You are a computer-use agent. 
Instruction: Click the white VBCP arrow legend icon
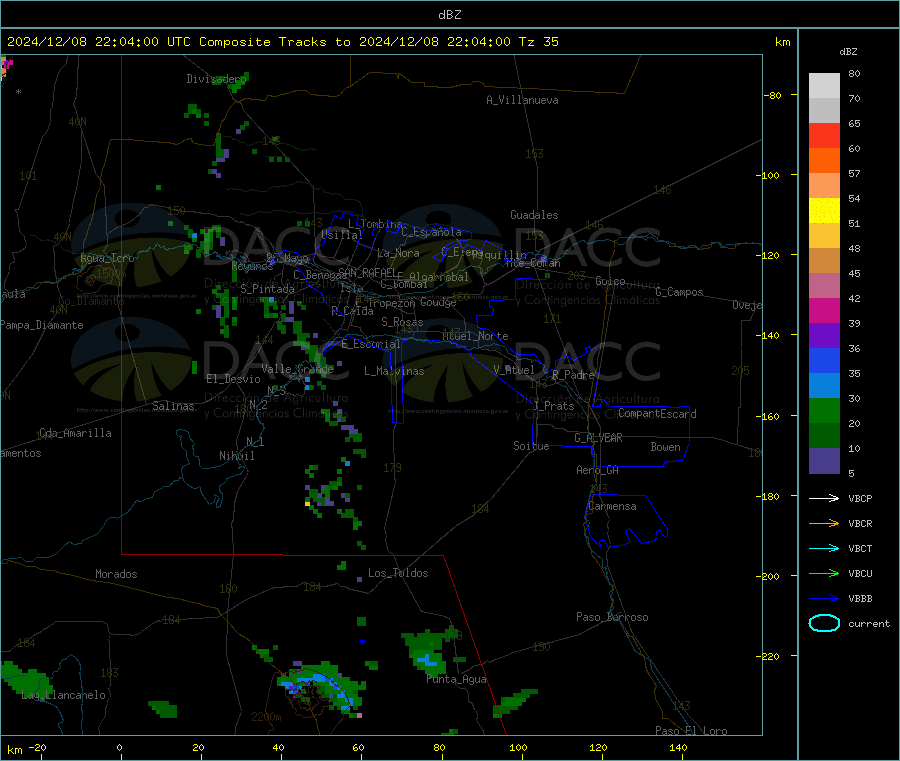824,498
